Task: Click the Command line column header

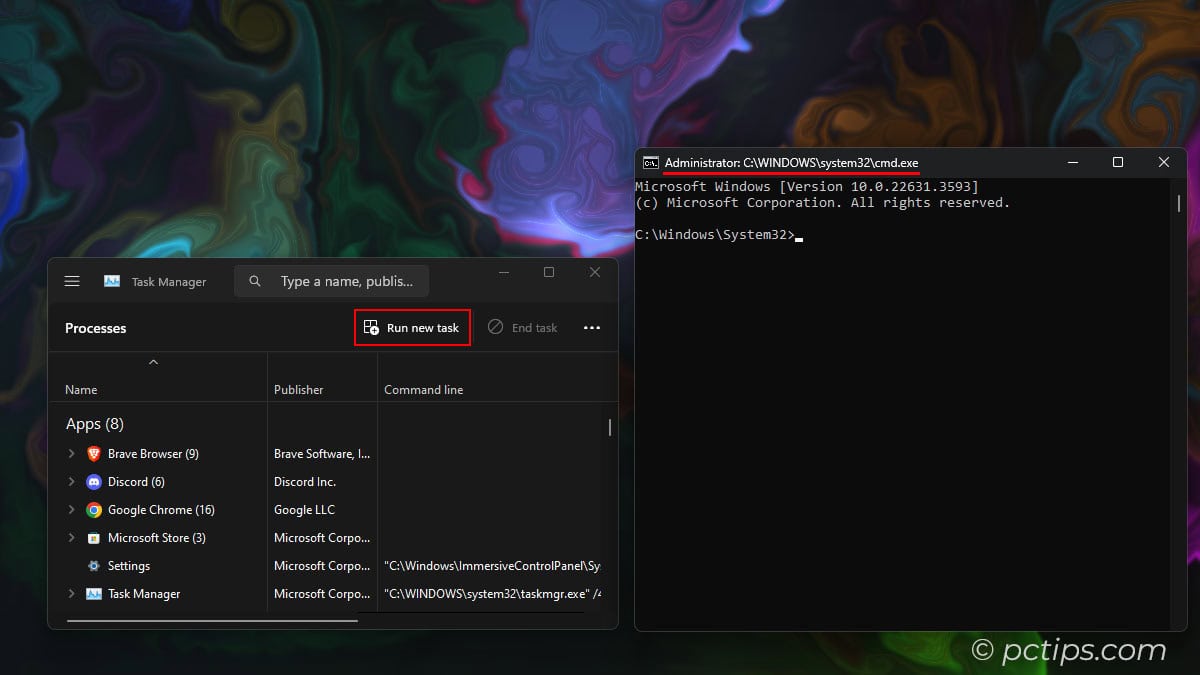Action: (x=424, y=390)
